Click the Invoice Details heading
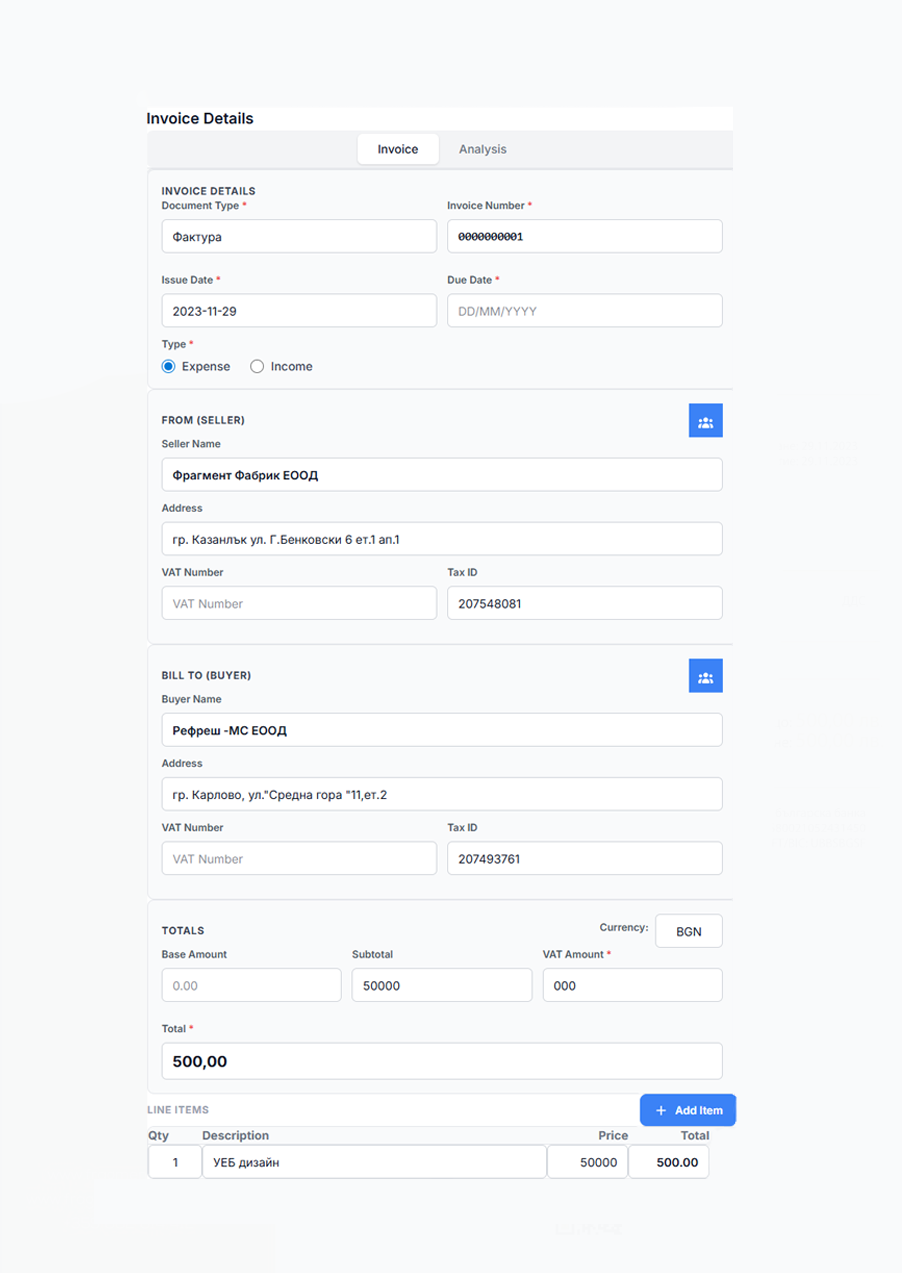The image size is (902, 1273). pos(200,118)
